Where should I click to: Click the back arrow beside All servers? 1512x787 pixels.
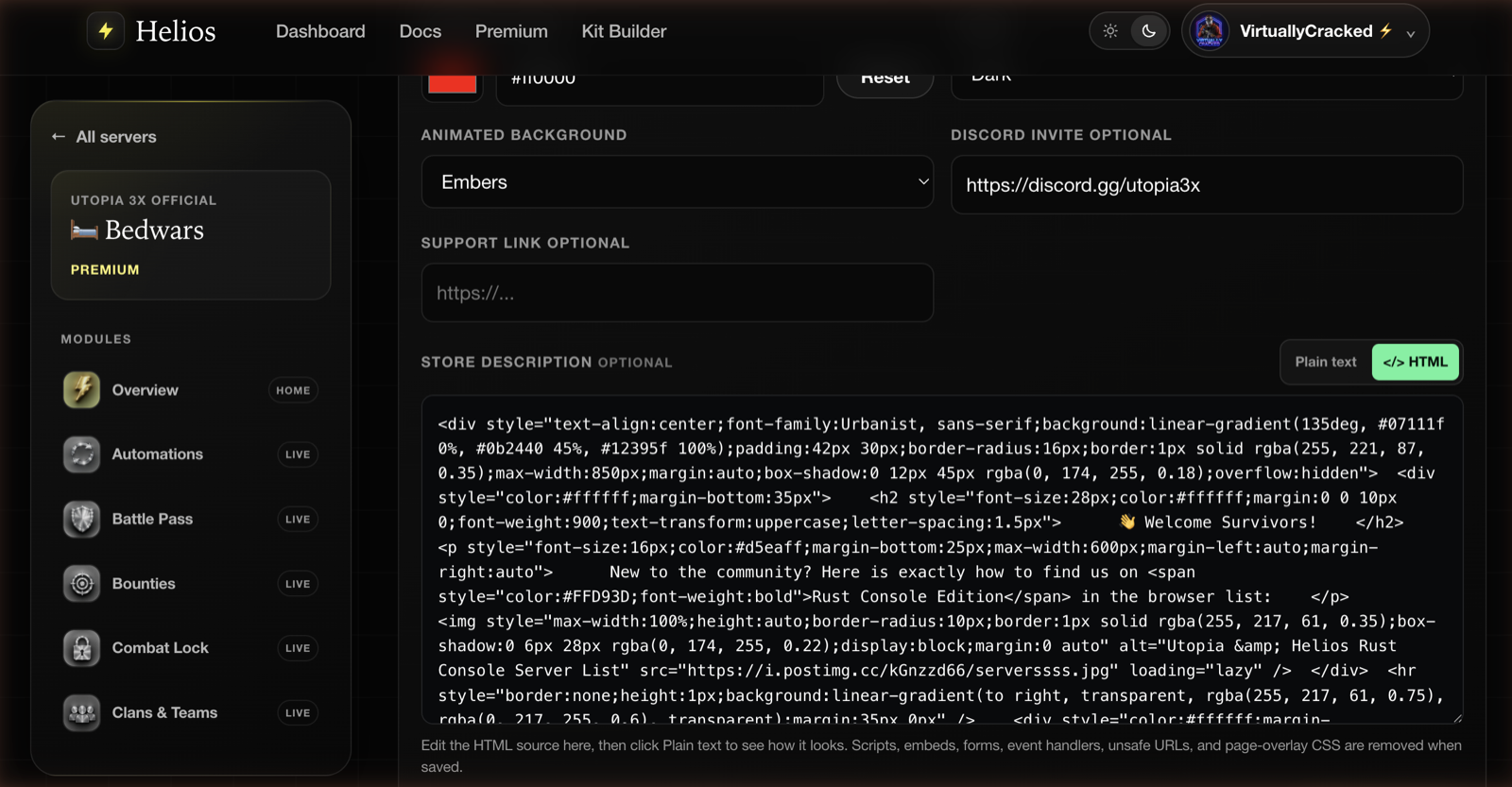tap(59, 137)
